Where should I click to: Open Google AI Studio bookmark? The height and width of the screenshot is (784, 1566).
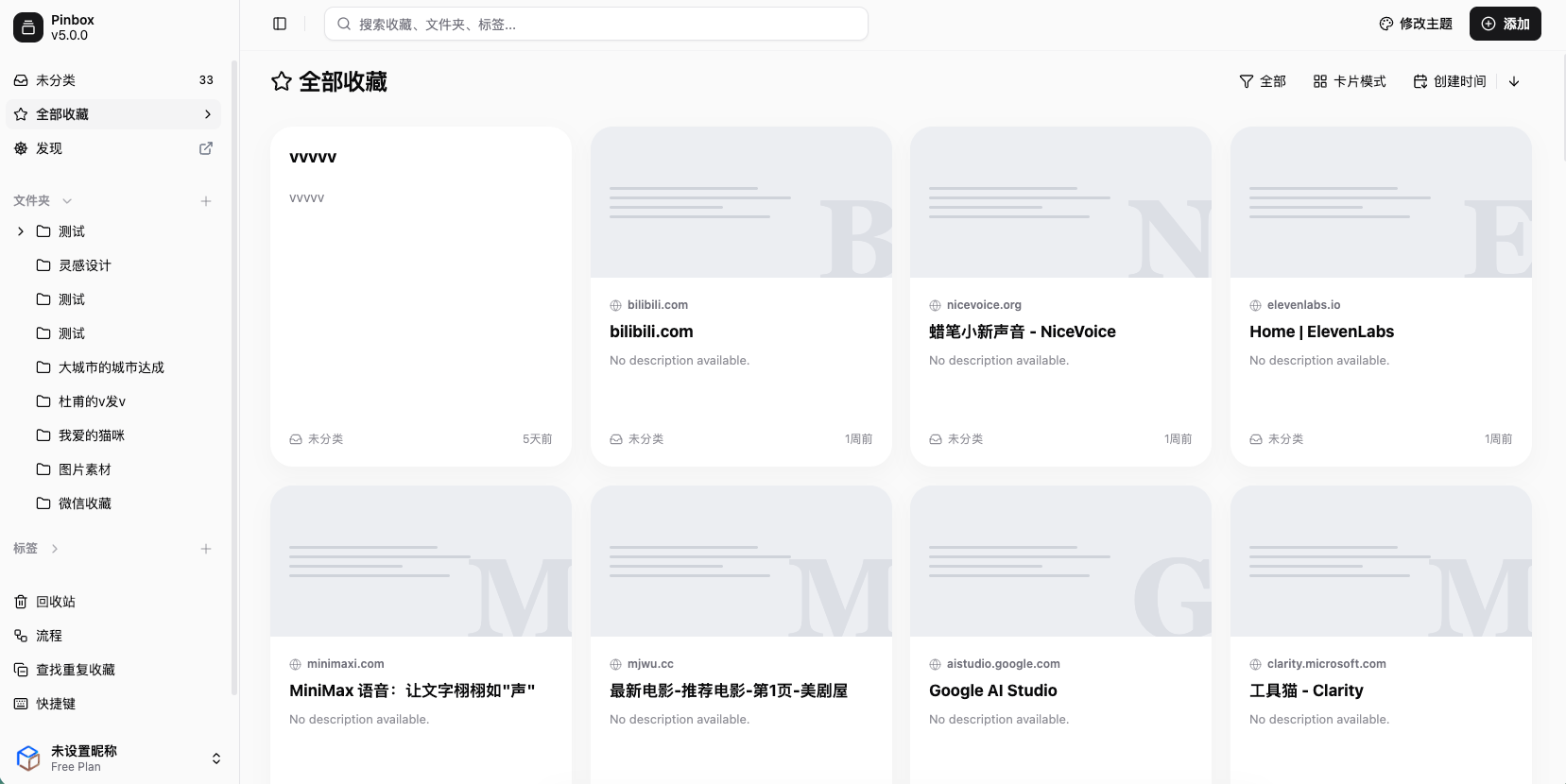(x=993, y=690)
